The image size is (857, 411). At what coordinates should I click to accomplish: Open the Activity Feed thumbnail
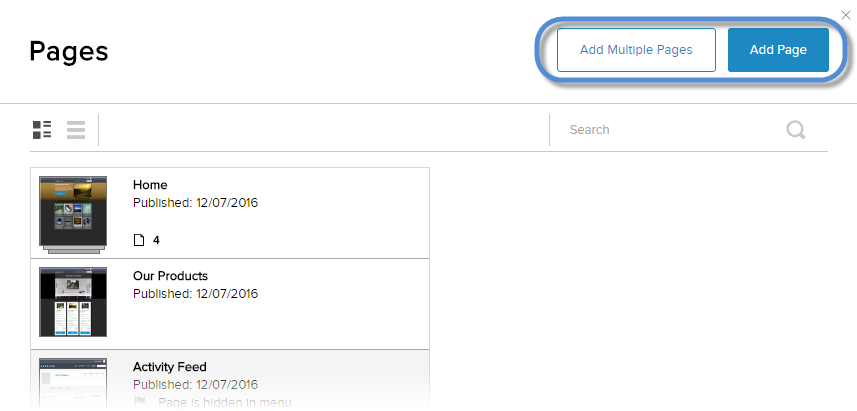click(73, 383)
